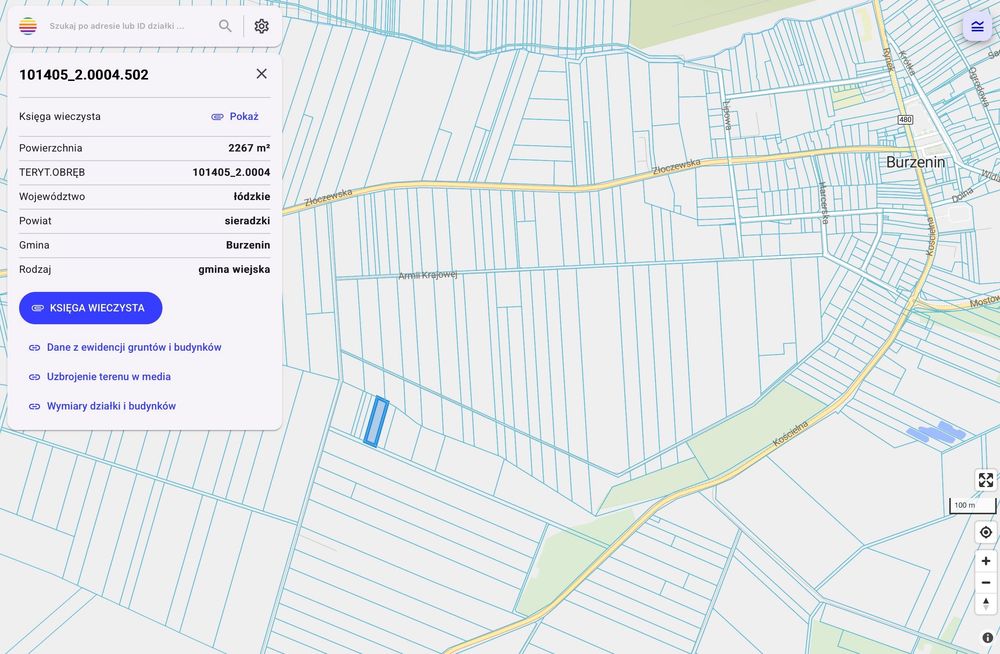This screenshot has width=1000, height=654.
Task: Reset map north compass arrow
Action: (985, 604)
